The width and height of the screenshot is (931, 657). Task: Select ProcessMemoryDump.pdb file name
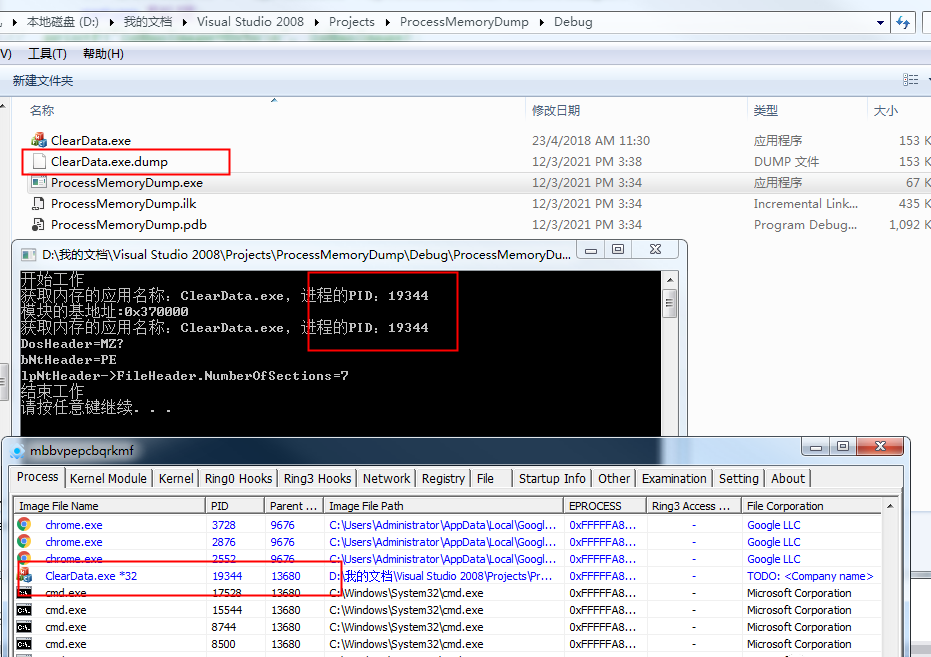coord(129,224)
